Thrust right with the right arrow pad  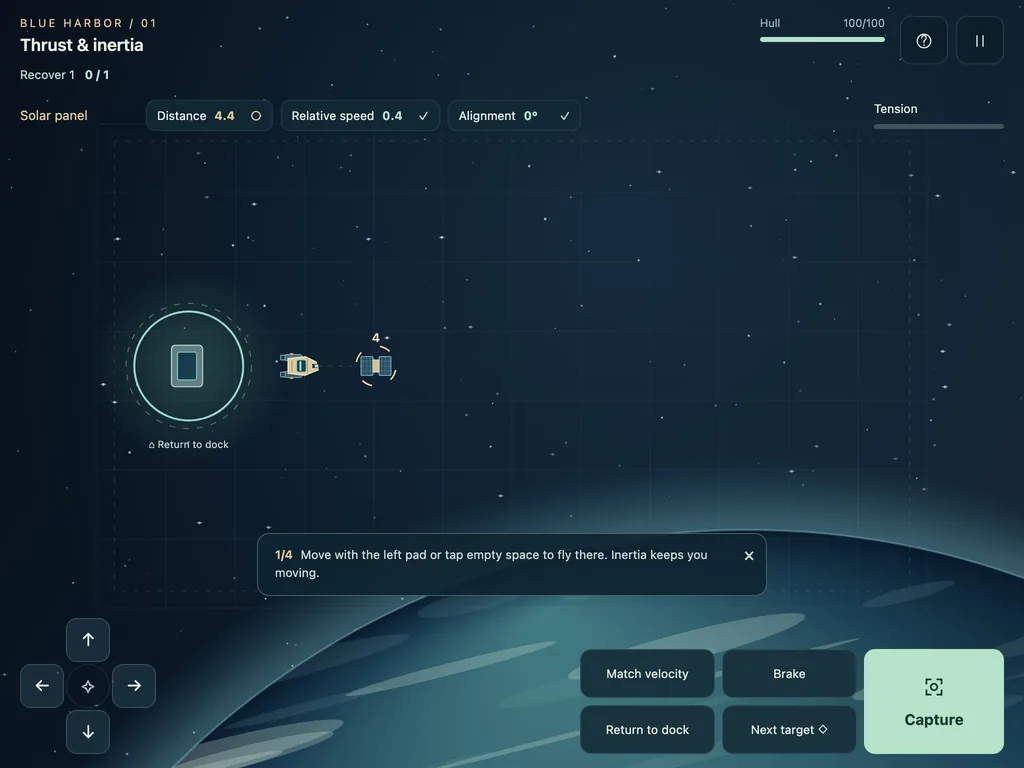point(134,686)
